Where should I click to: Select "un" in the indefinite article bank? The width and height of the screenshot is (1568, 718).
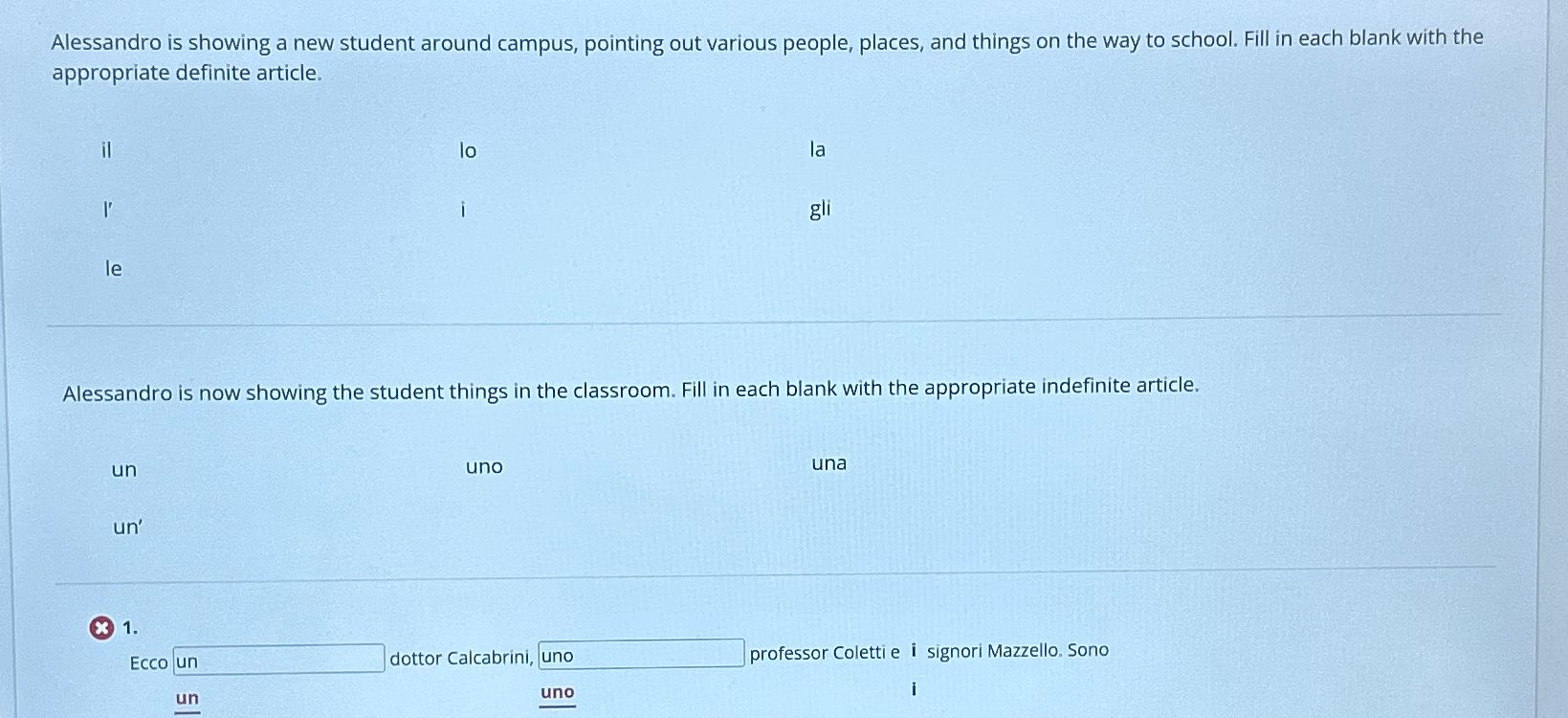[123, 469]
